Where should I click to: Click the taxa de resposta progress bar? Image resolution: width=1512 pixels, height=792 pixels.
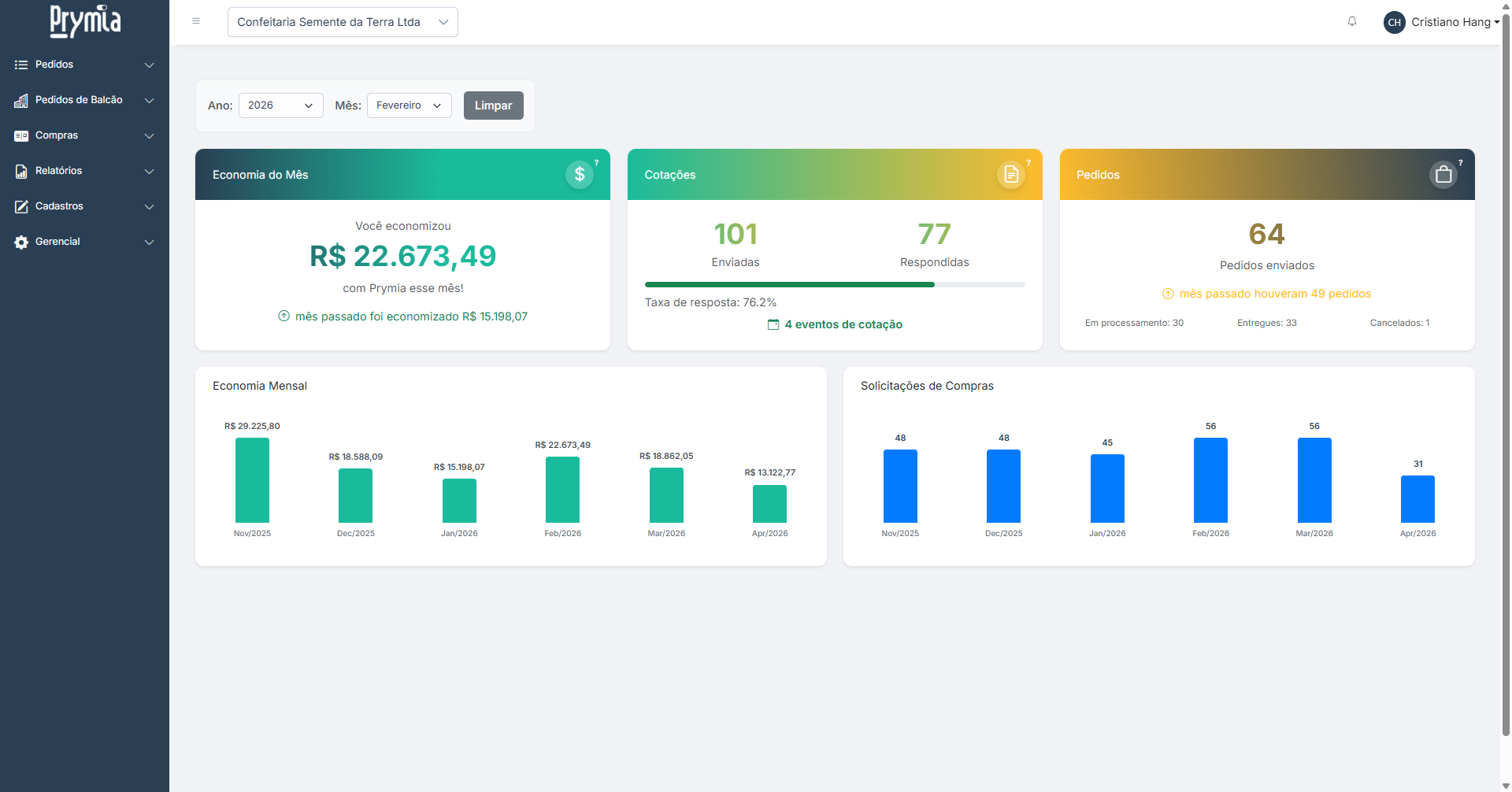coord(835,284)
